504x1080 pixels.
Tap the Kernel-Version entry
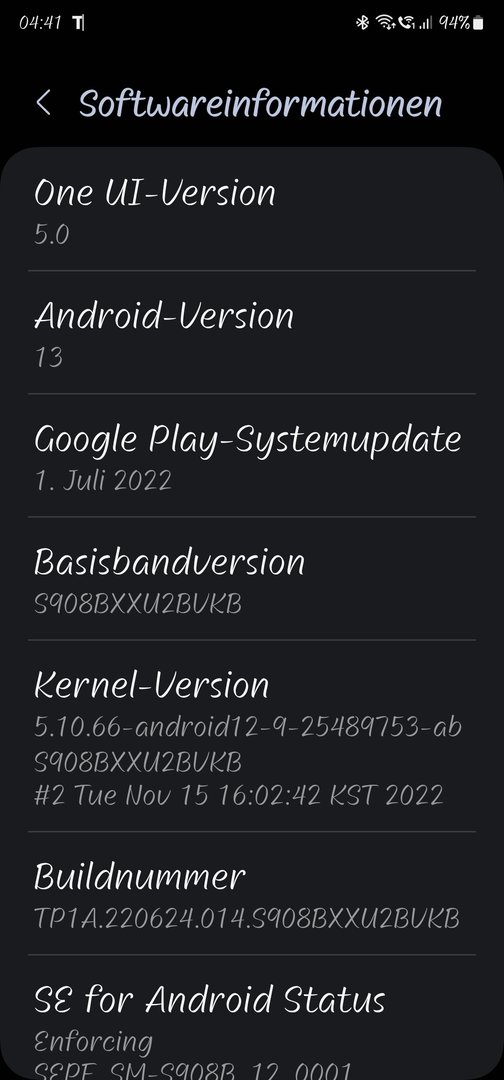252,736
